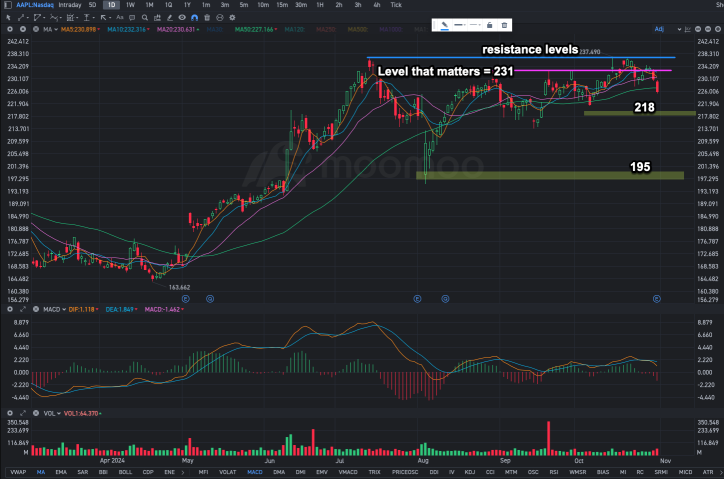Delete selected drawing via floating toolbar trash
The width and height of the screenshot is (724, 479).
(x=504, y=25)
